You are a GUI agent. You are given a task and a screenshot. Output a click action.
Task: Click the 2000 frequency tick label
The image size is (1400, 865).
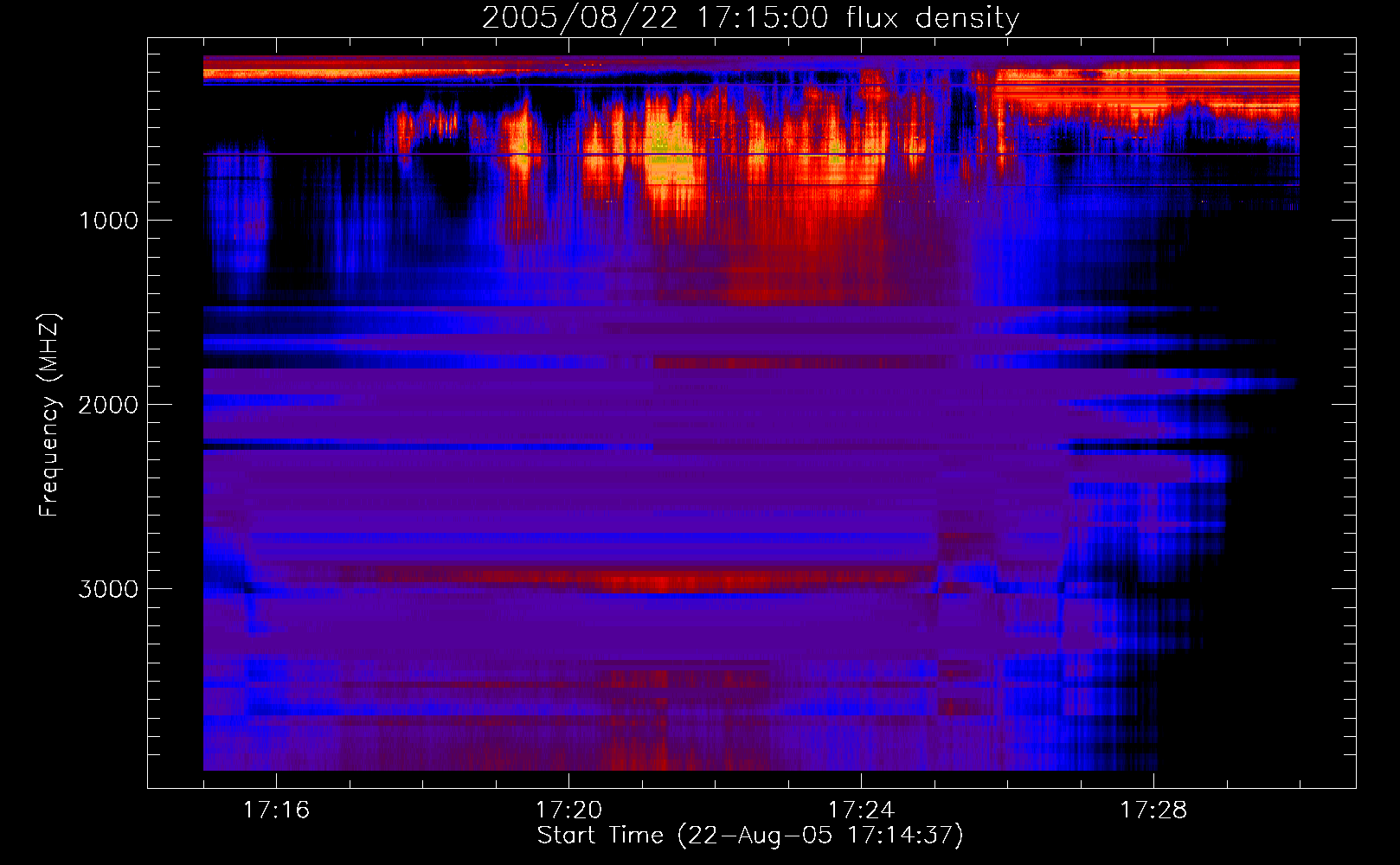108,405
